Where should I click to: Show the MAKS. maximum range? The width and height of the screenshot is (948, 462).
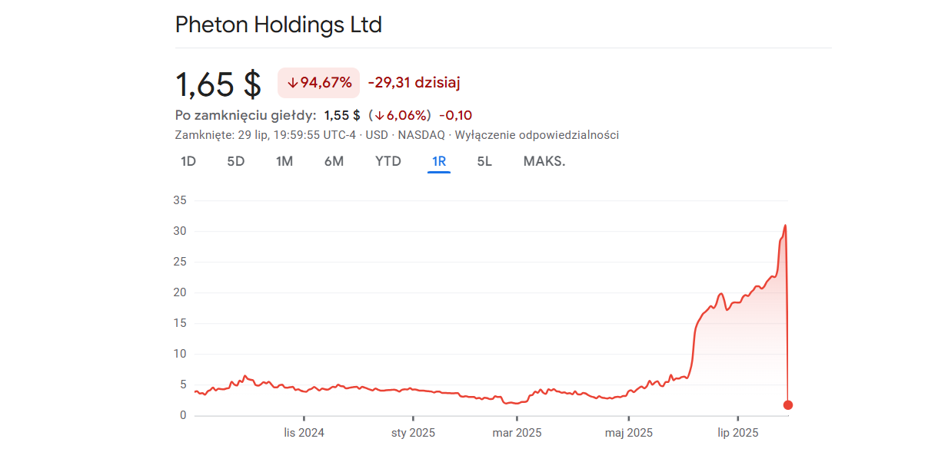click(x=544, y=161)
